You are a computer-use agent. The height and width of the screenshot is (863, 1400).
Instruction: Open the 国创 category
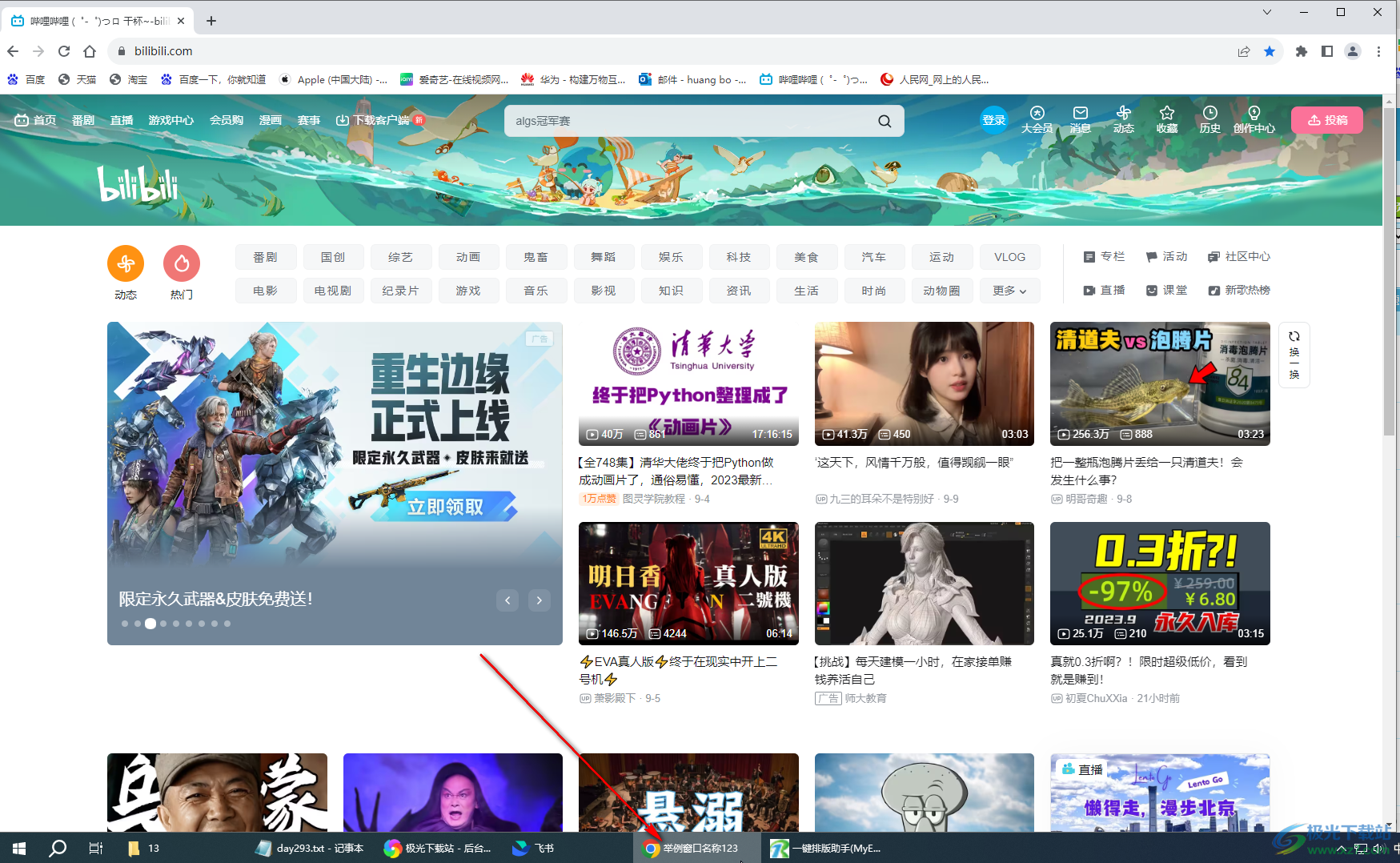tap(333, 257)
